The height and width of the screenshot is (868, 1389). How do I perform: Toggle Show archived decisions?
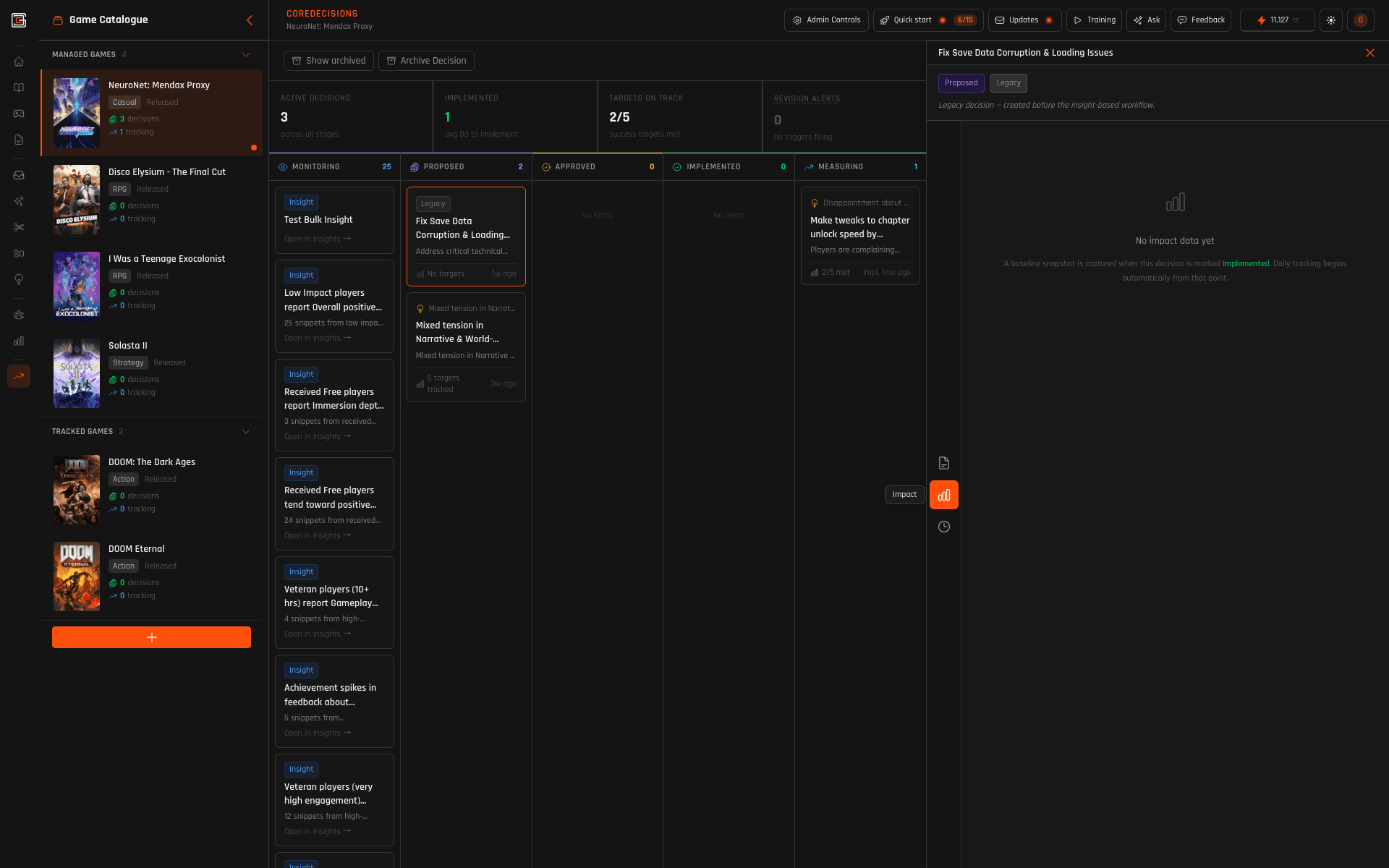328,61
